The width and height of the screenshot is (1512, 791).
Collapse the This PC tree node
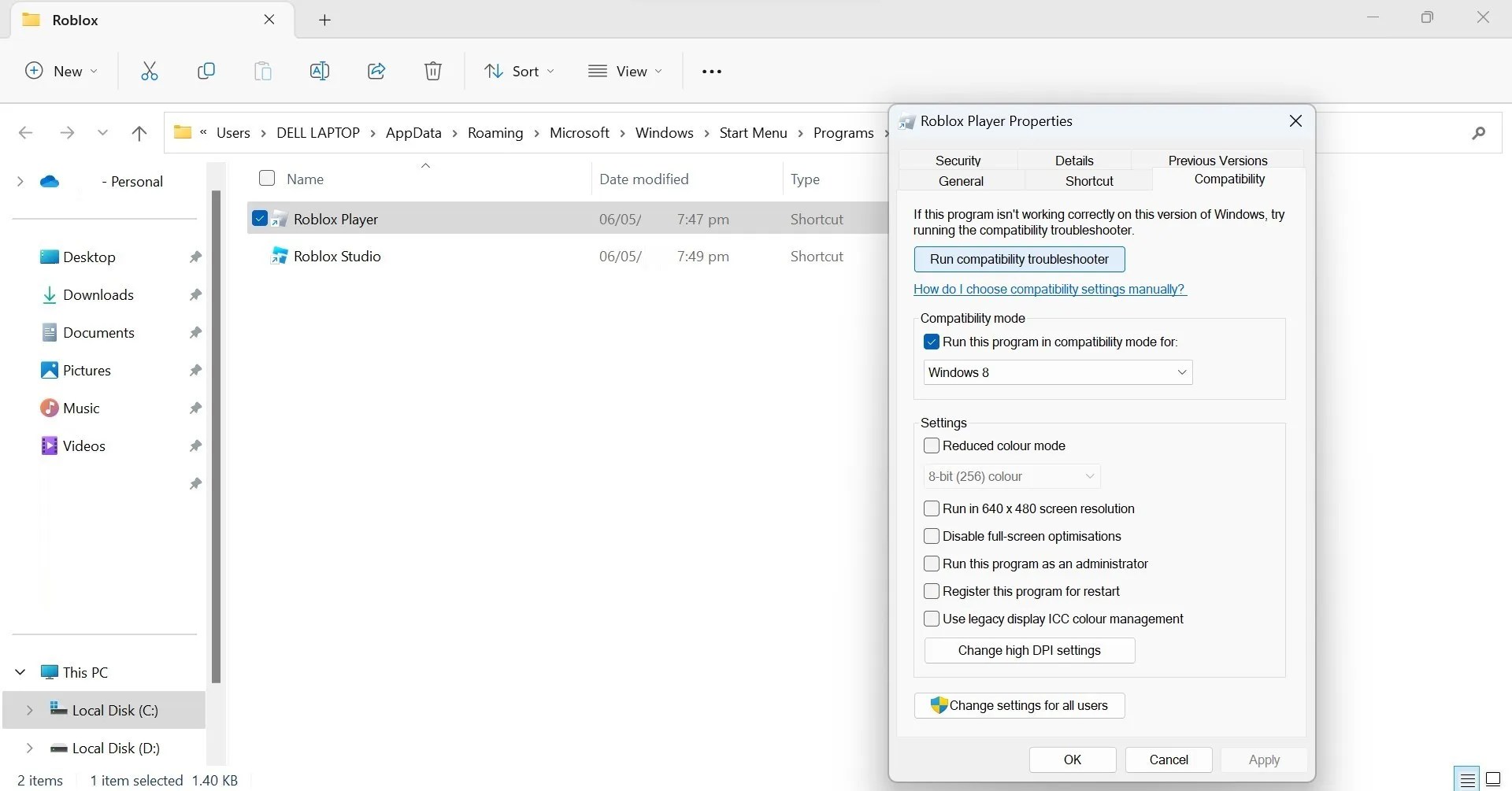(20, 672)
